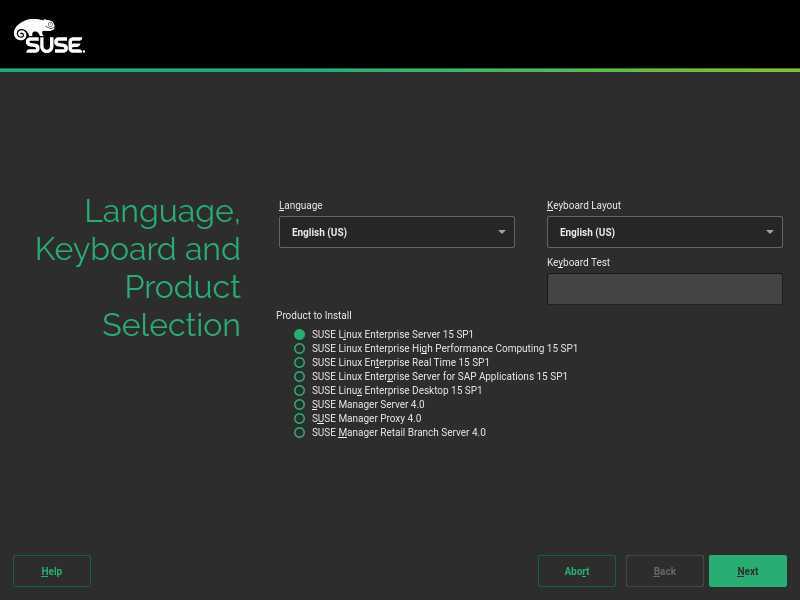Open the Help button
The height and width of the screenshot is (600, 800).
tap(52, 571)
